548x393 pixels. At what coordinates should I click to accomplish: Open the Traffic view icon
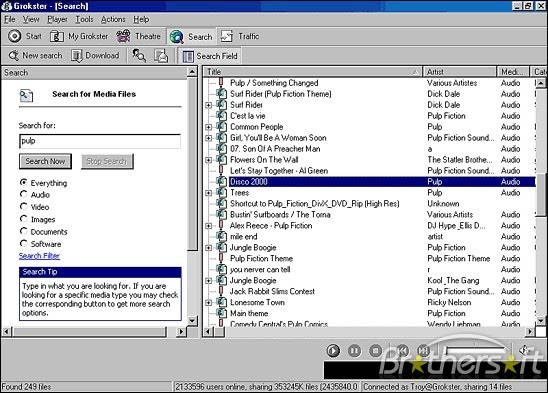click(x=226, y=36)
